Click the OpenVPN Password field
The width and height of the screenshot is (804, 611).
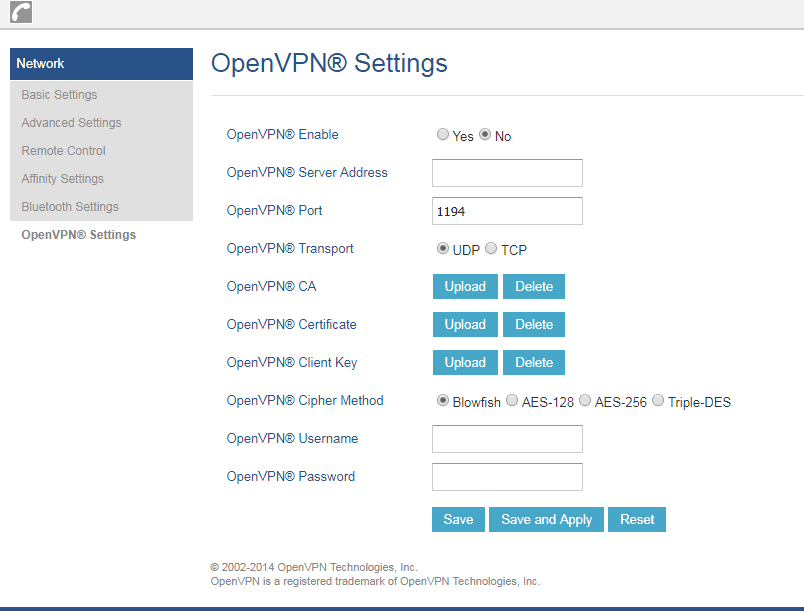[507, 477]
